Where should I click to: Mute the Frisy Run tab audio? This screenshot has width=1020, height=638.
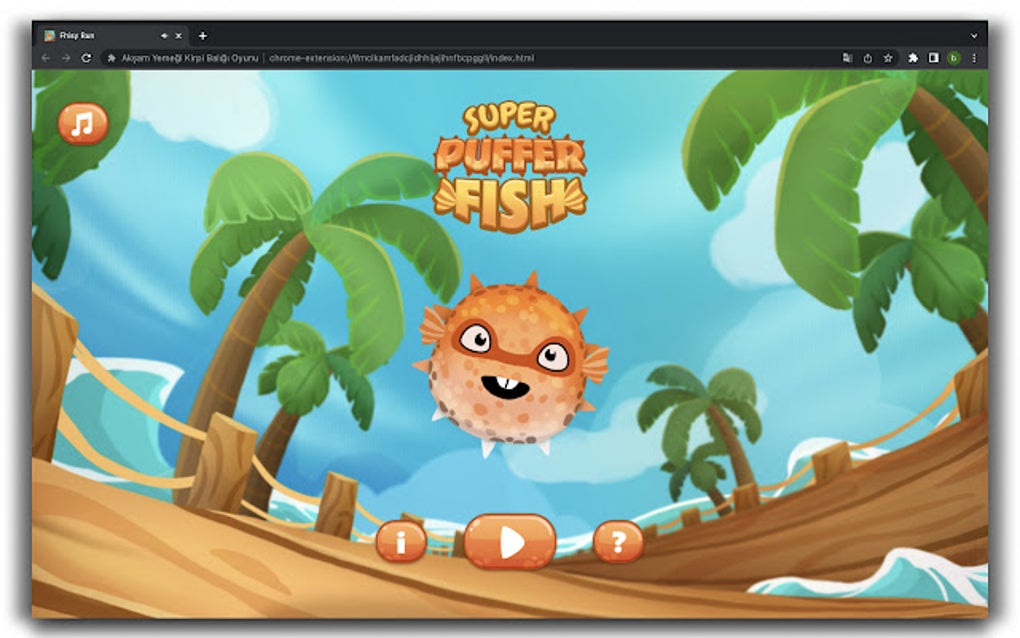click(163, 36)
